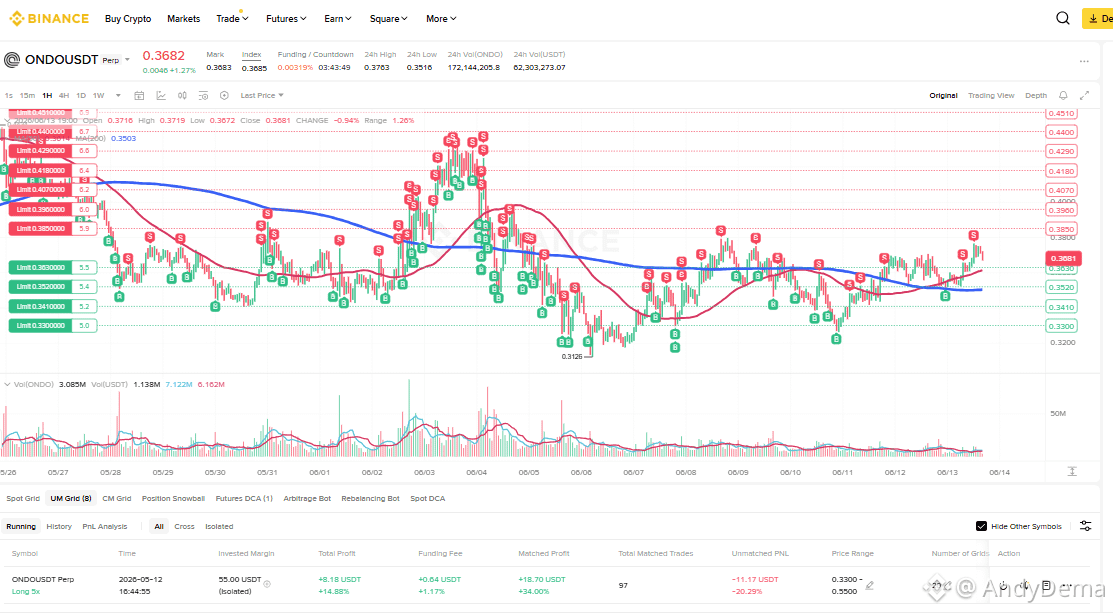Open the filter sliders icon near Hide Other Symbols

pyautogui.click(x=1085, y=526)
